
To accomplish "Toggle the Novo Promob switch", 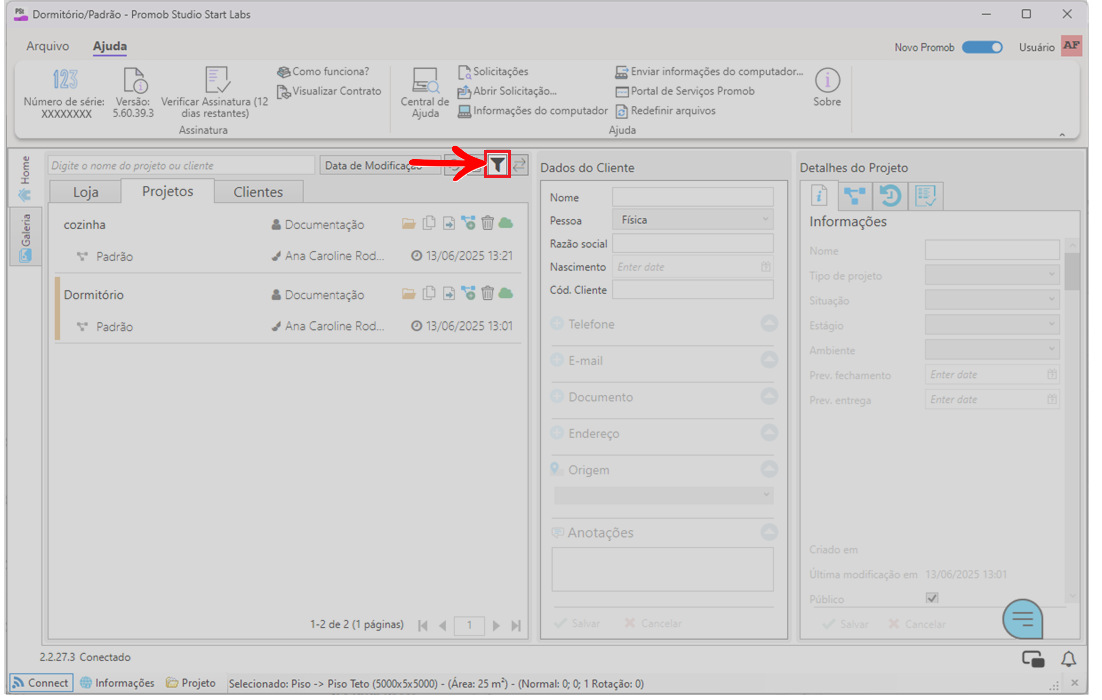I will (982, 47).
